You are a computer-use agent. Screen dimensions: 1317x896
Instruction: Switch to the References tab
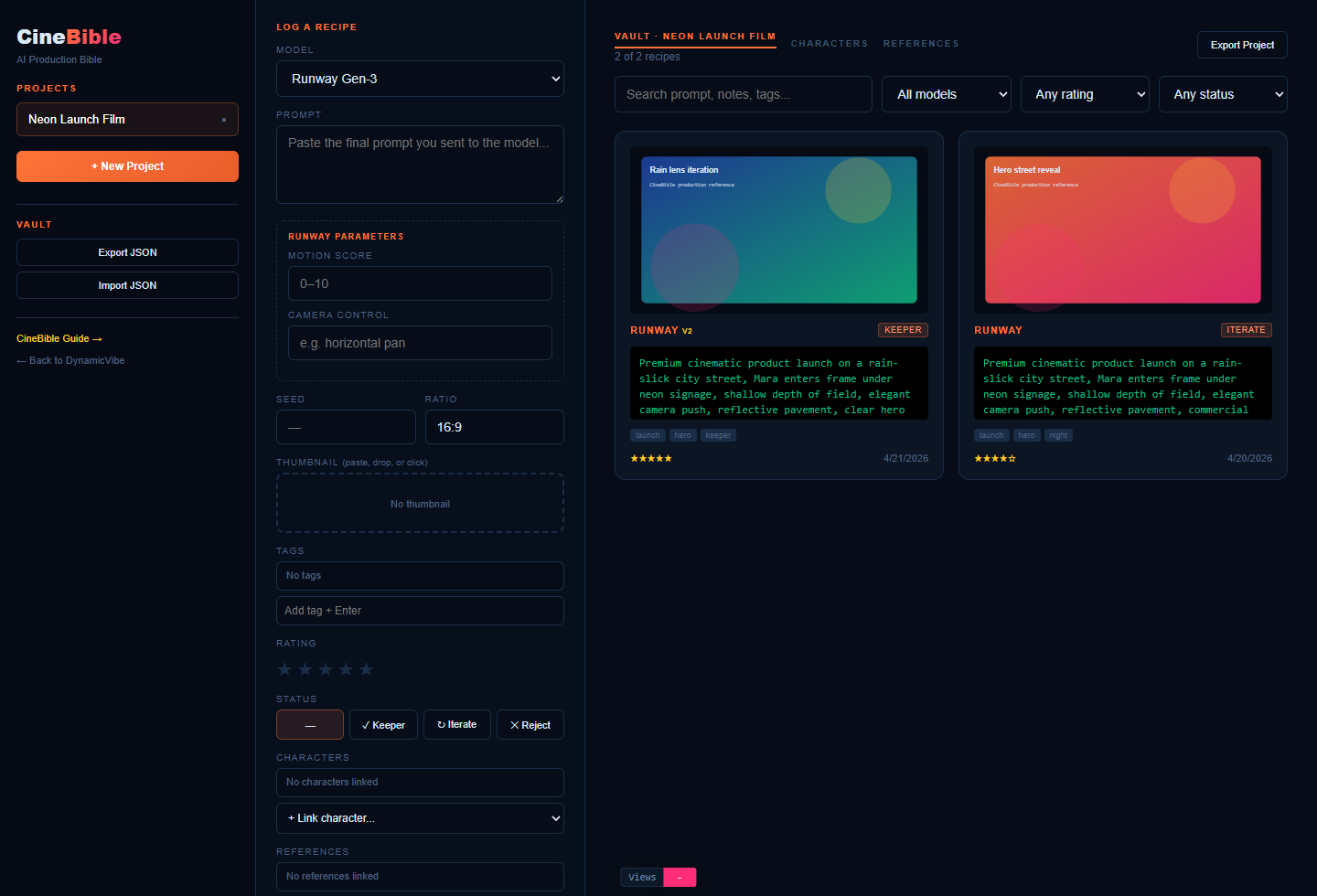point(921,44)
